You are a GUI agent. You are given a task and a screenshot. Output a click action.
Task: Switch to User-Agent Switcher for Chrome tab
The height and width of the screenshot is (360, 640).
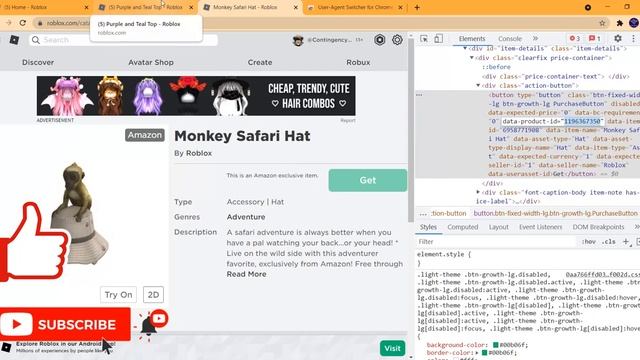354,7
